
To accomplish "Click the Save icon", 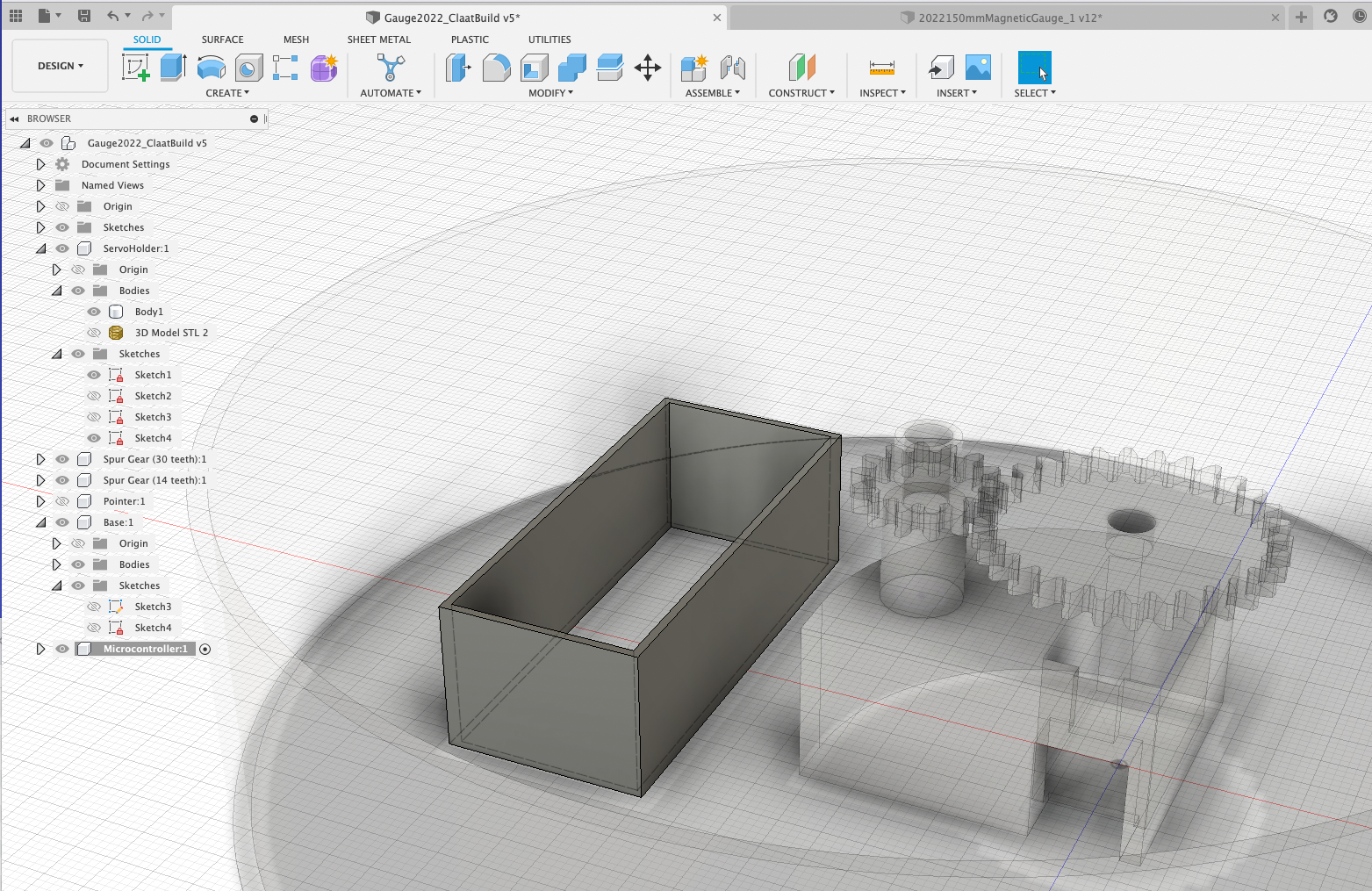I will pos(84,16).
